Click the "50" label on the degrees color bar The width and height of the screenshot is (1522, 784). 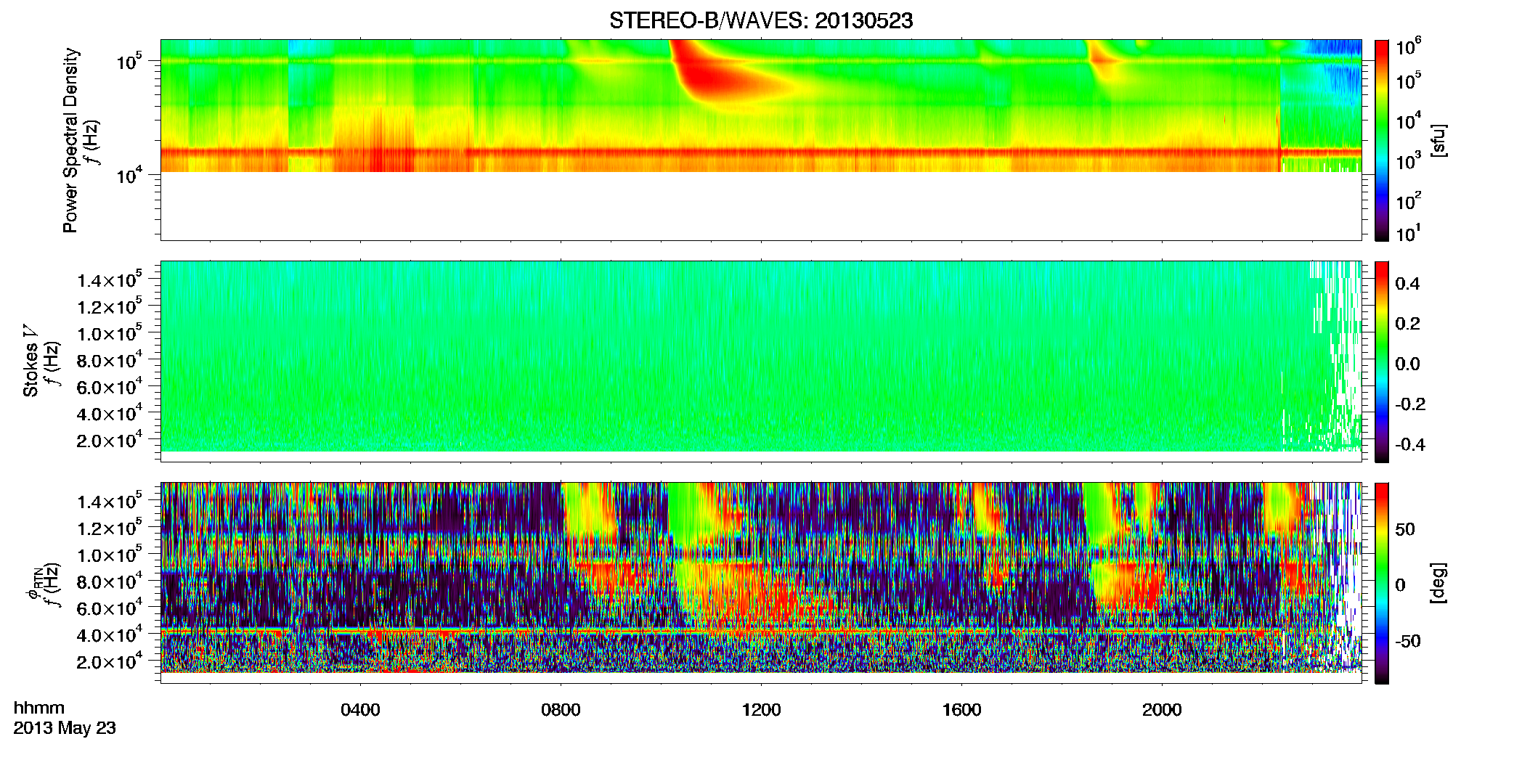click(x=1405, y=529)
